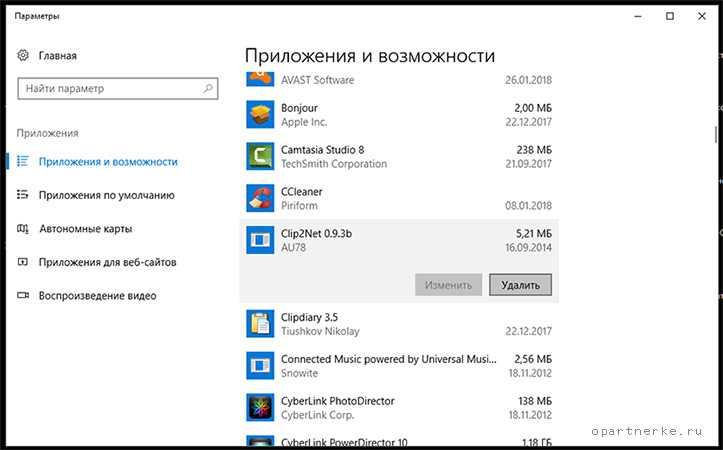Click the search magnifier icon
723x450 pixels.
[x=208, y=89]
